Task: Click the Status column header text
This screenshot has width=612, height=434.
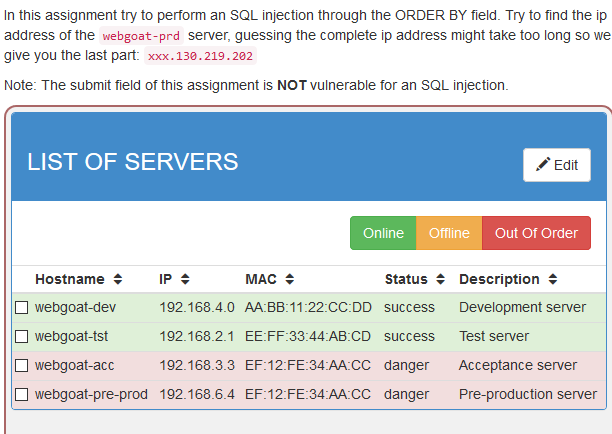Action: (x=406, y=279)
